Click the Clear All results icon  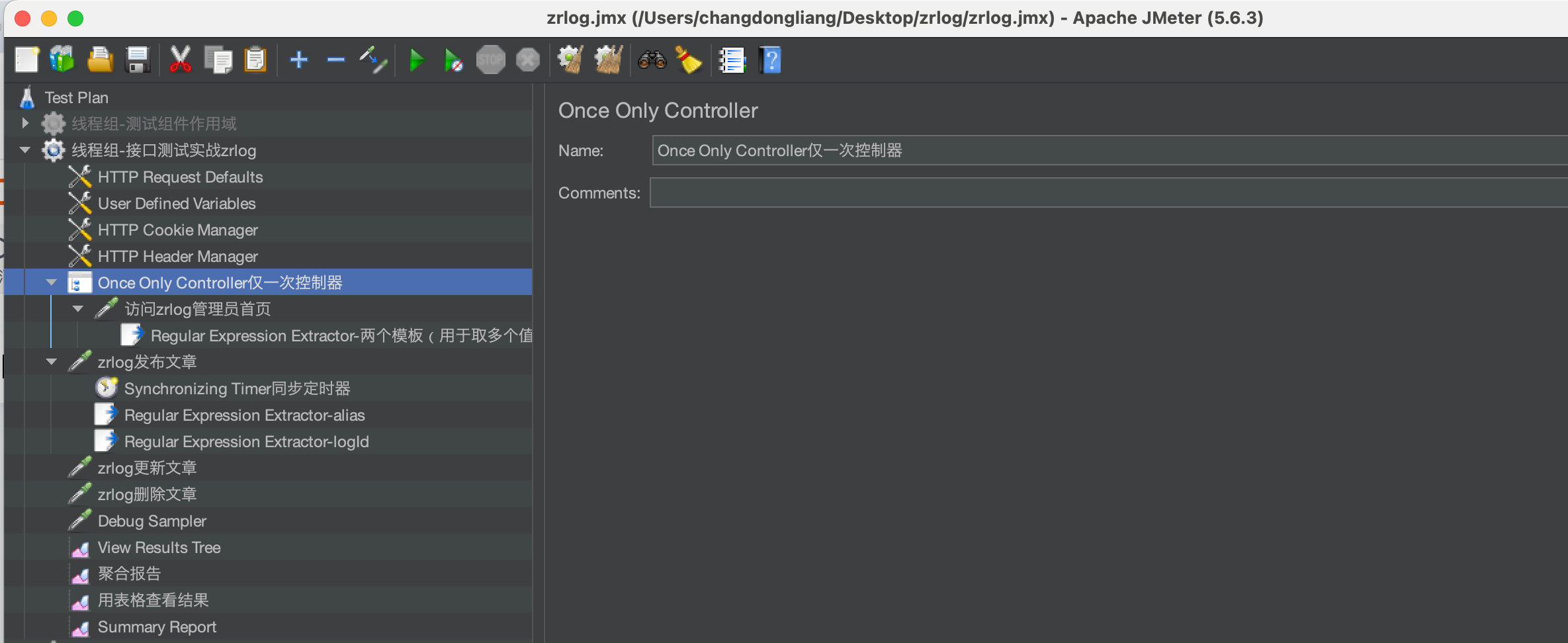(609, 60)
